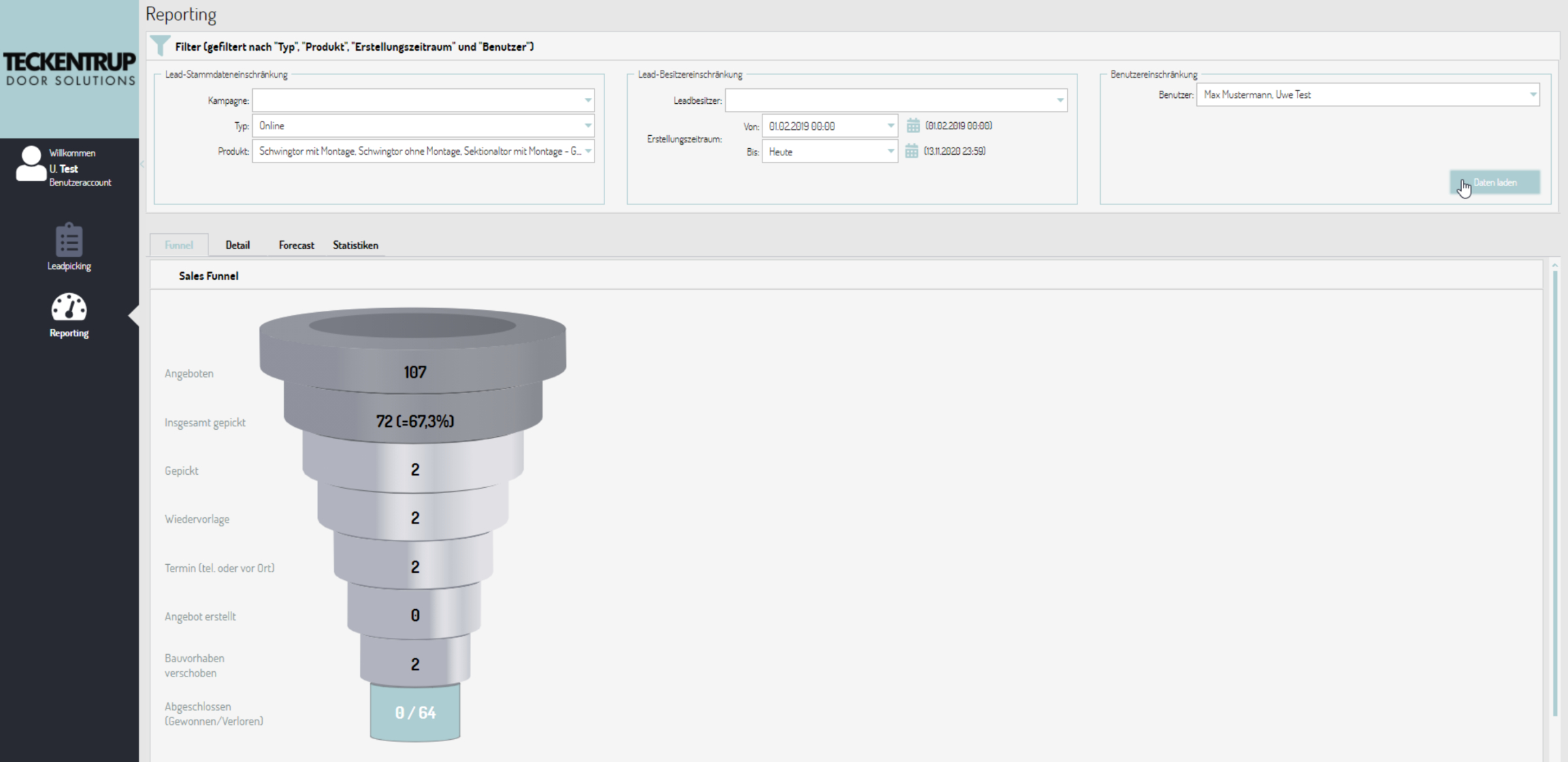The image size is (1568, 762).
Task: Expand the Produkt dropdown list
Action: [x=587, y=151]
